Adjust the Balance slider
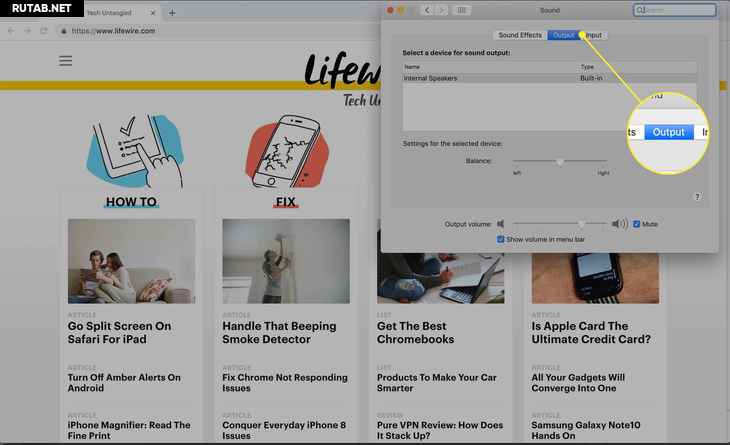730x445 pixels. (x=560, y=161)
